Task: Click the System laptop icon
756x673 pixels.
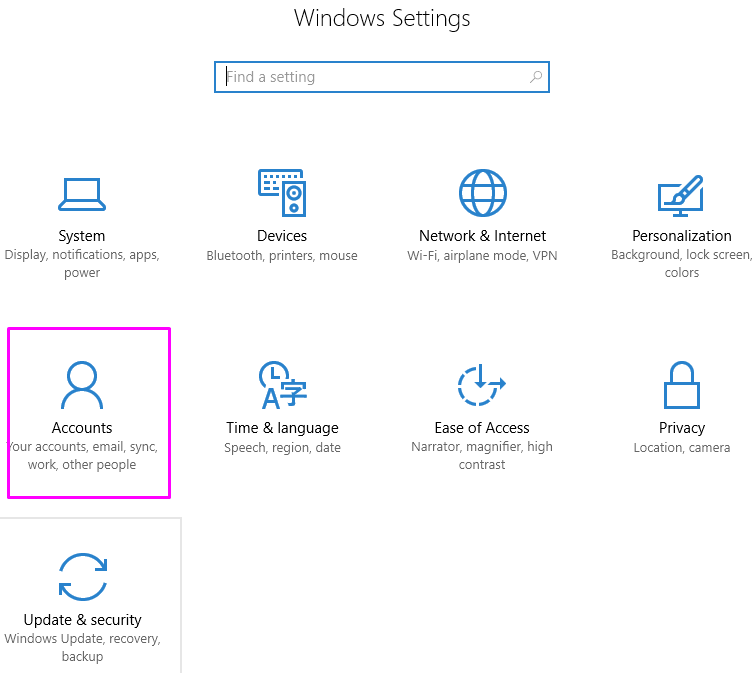Action: click(x=82, y=194)
